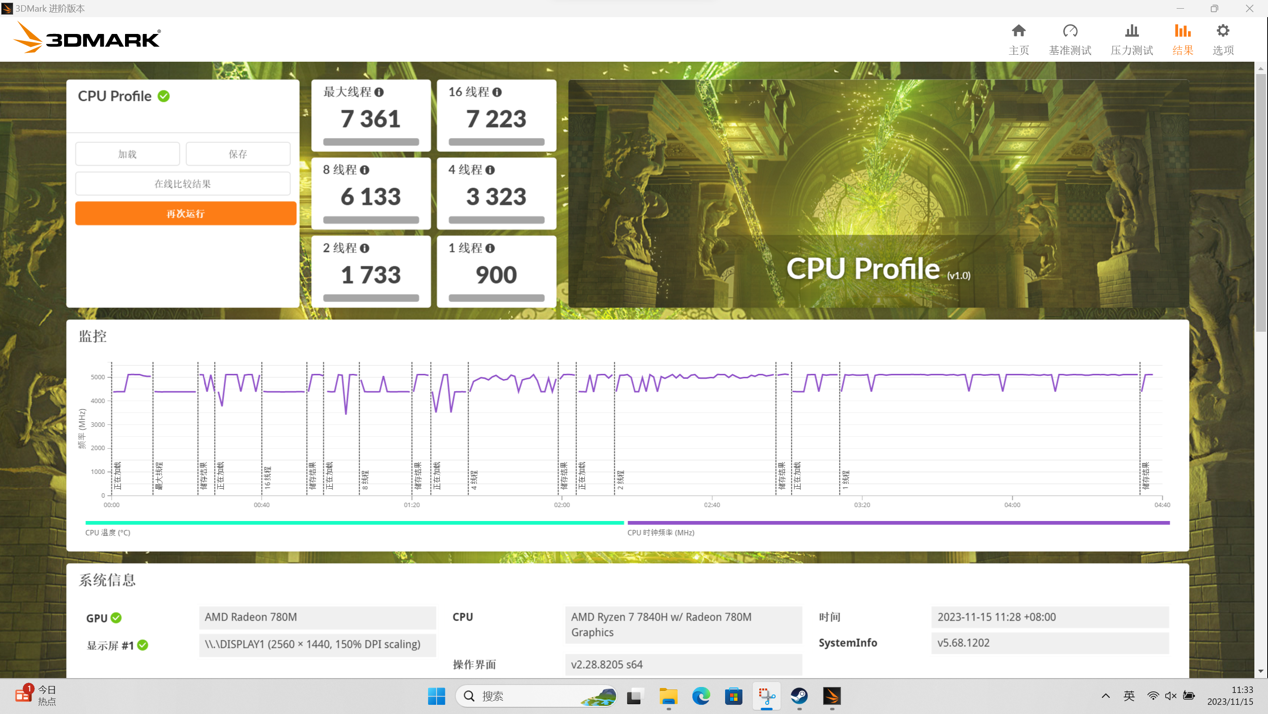Click the 时间 value 2023-11-15 11:28
This screenshot has width=1268, height=714.
[x=1050, y=618]
